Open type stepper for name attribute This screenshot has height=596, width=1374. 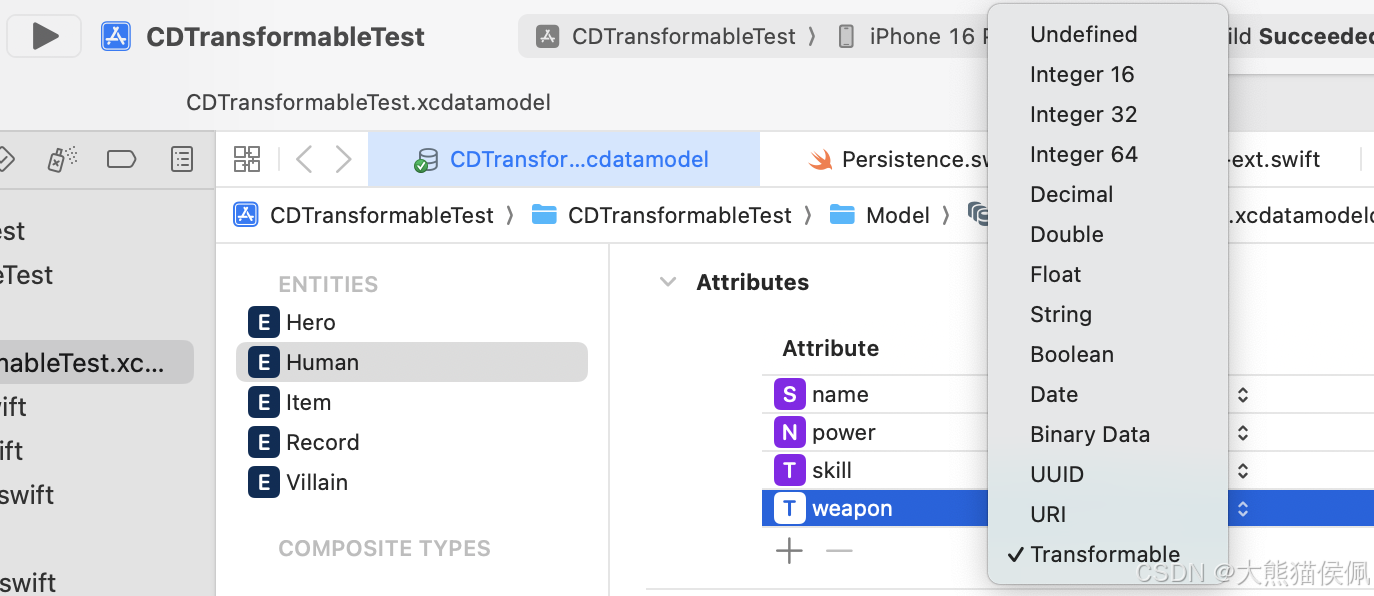click(x=1242, y=395)
